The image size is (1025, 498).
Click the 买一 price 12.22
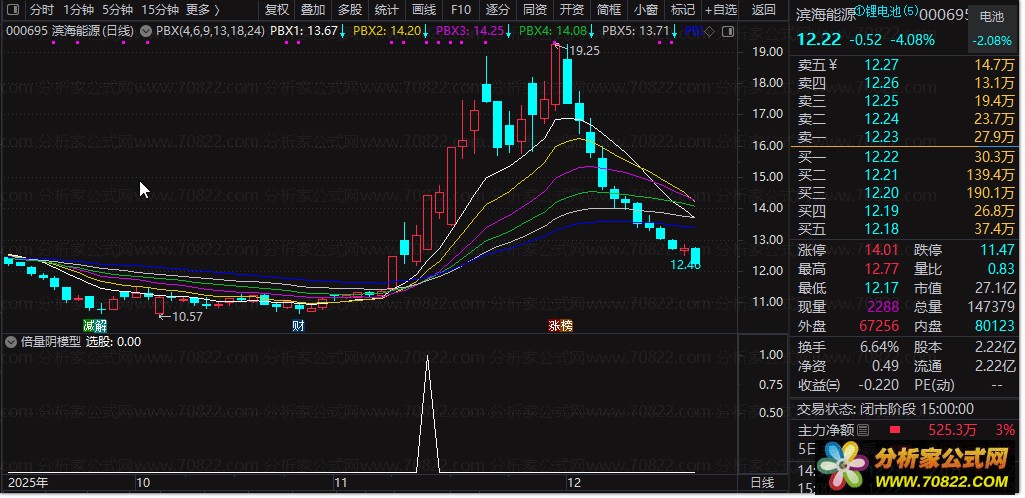pyautogui.click(x=881, y=157)
